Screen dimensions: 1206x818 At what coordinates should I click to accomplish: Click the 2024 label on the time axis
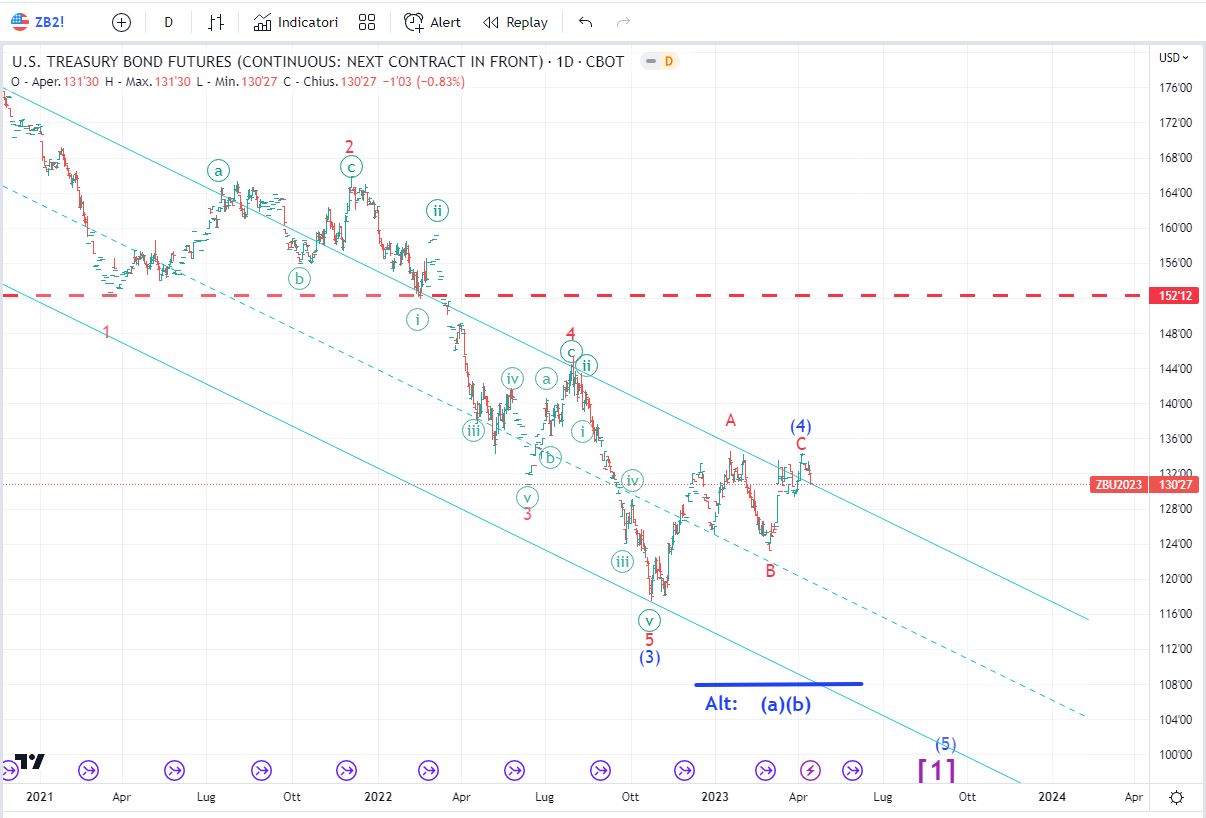pos(1051,797)
